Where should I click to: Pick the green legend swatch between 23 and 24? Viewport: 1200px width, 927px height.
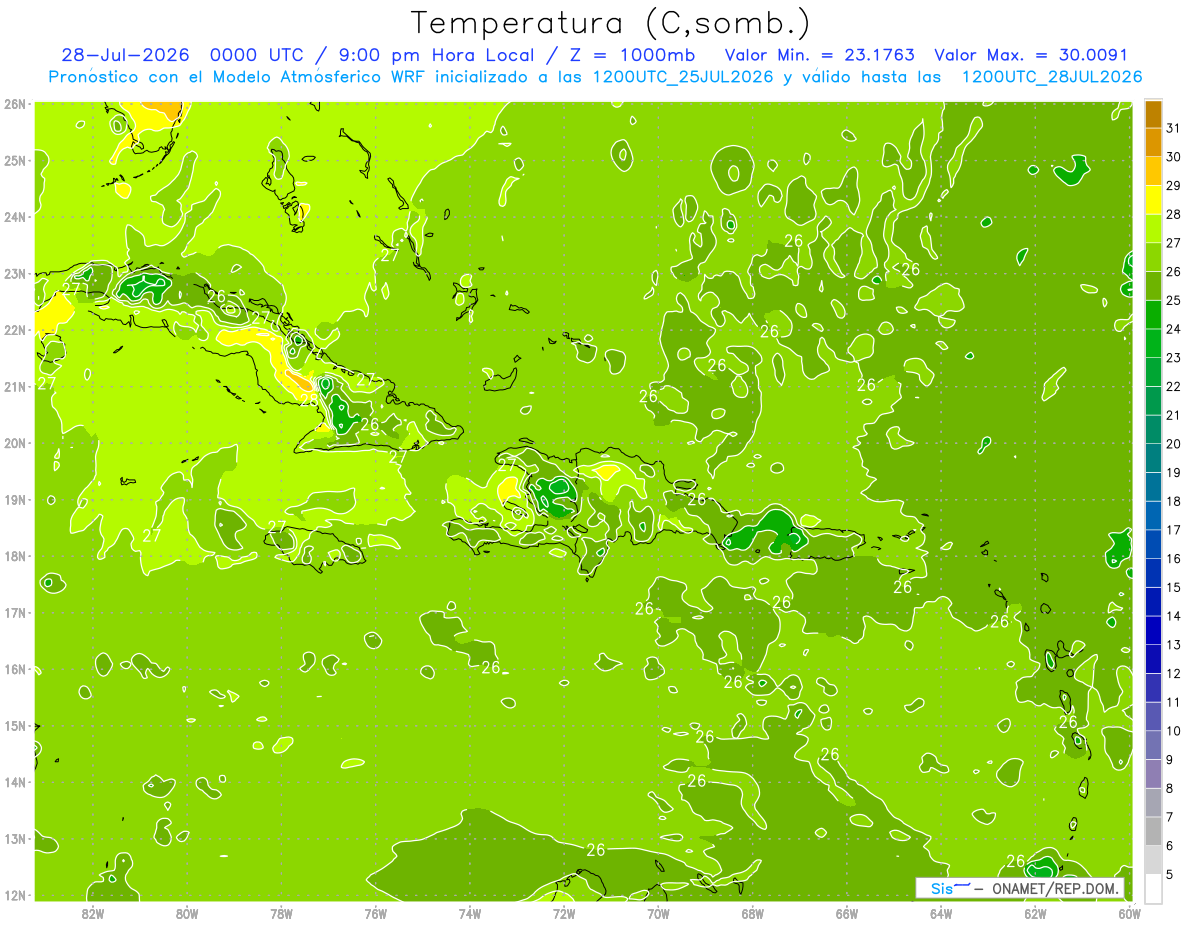(x=1154, y=343)
